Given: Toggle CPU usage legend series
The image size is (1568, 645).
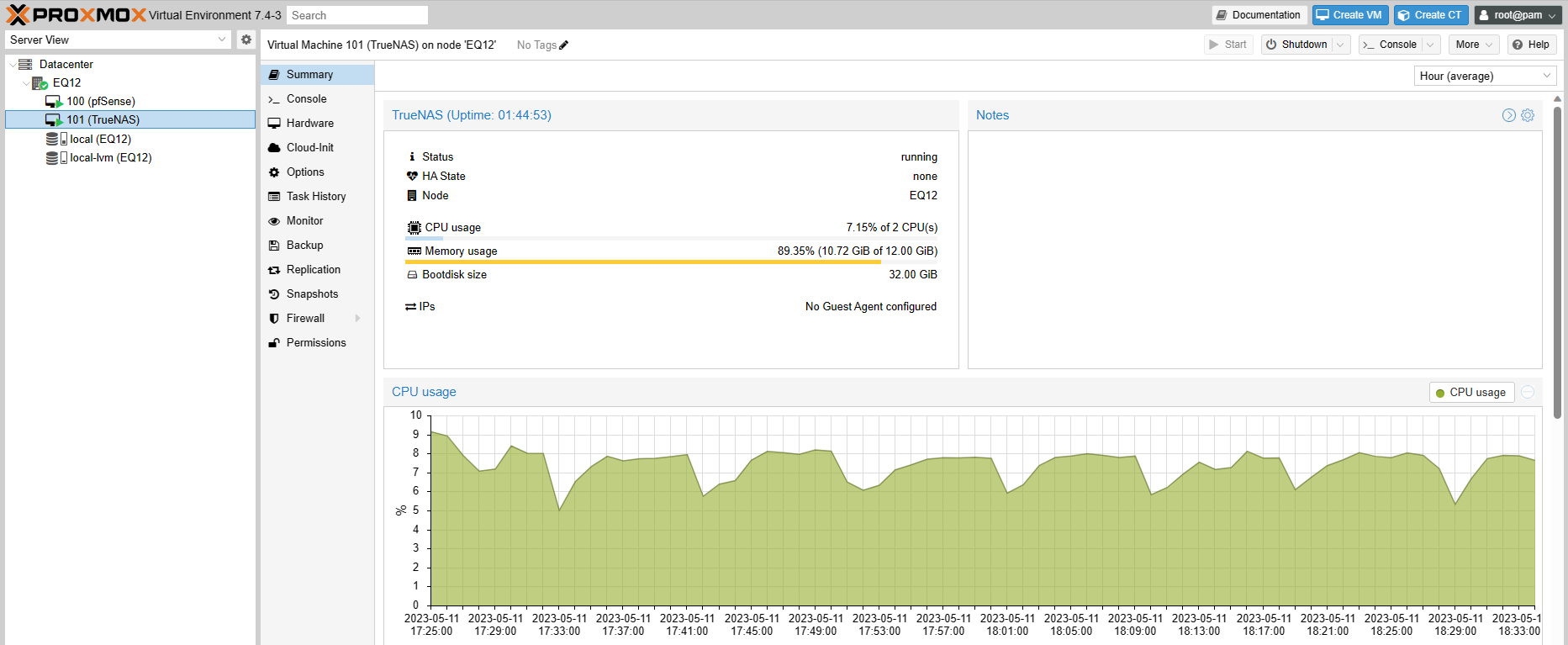Looking at the screenshot, I should pos(1471,392).
